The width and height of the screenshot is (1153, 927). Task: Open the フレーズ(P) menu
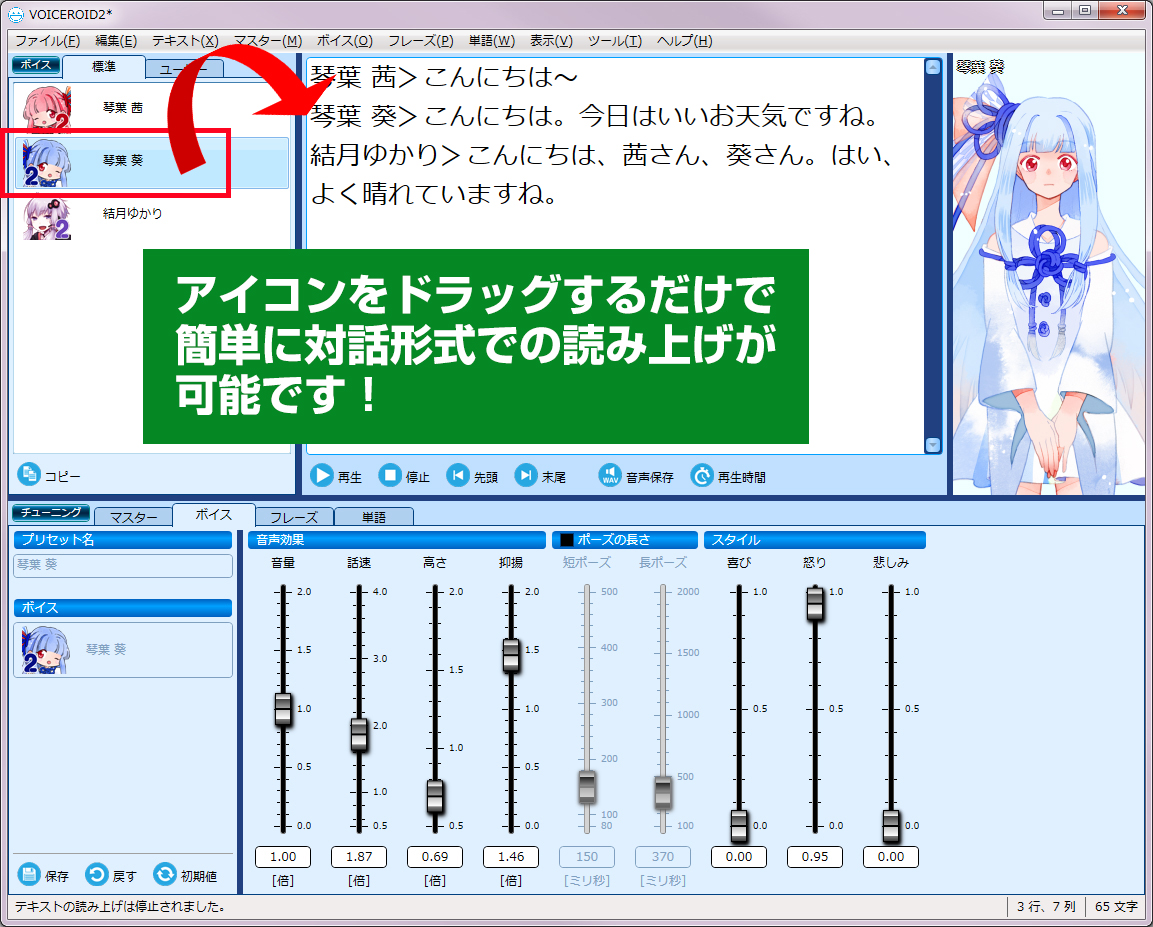click(420, 41)
